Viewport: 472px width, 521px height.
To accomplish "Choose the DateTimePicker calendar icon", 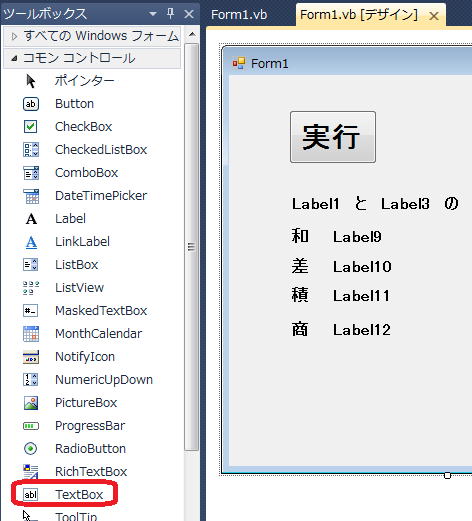I will 31,196.
